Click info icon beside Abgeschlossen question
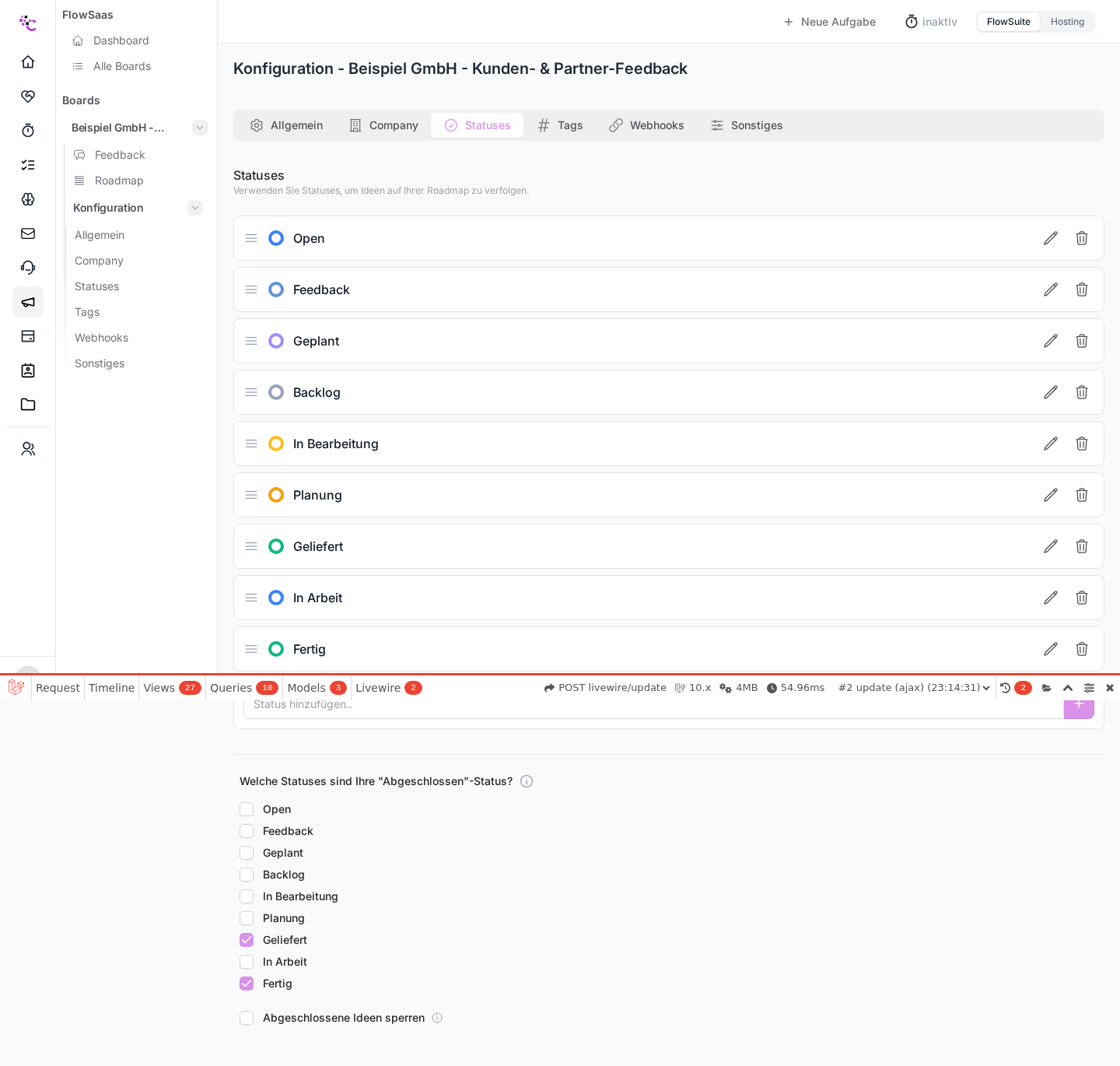Screen dimensions: 1120x1066 tap(527, 781)
